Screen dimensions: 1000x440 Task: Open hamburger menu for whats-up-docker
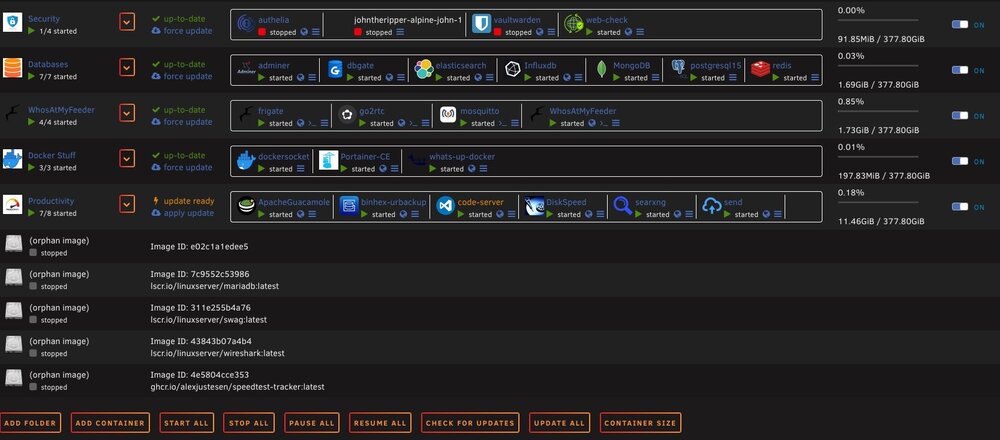483,169
